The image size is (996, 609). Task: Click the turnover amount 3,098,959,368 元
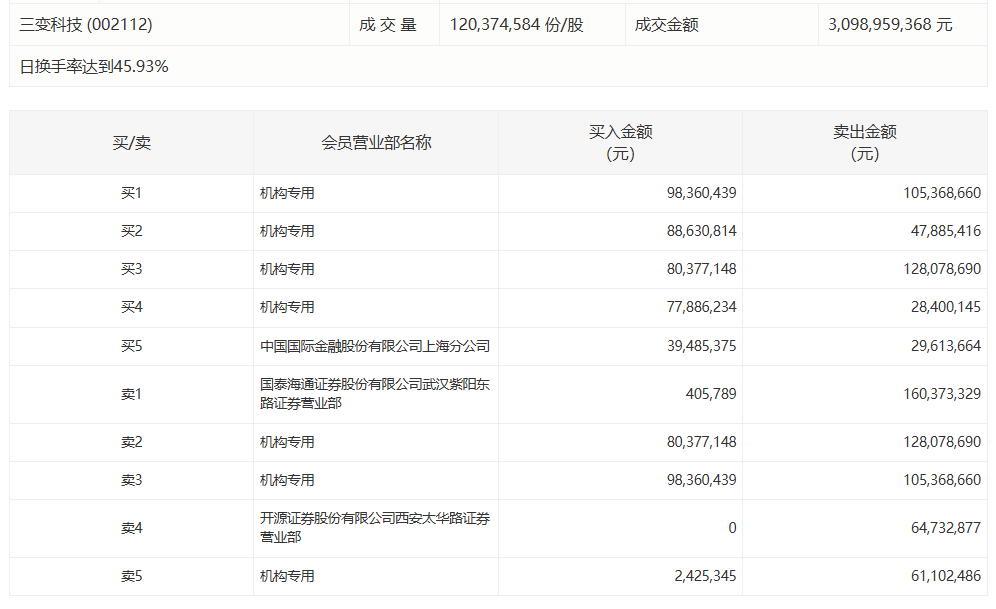click(x=890, y=24)
